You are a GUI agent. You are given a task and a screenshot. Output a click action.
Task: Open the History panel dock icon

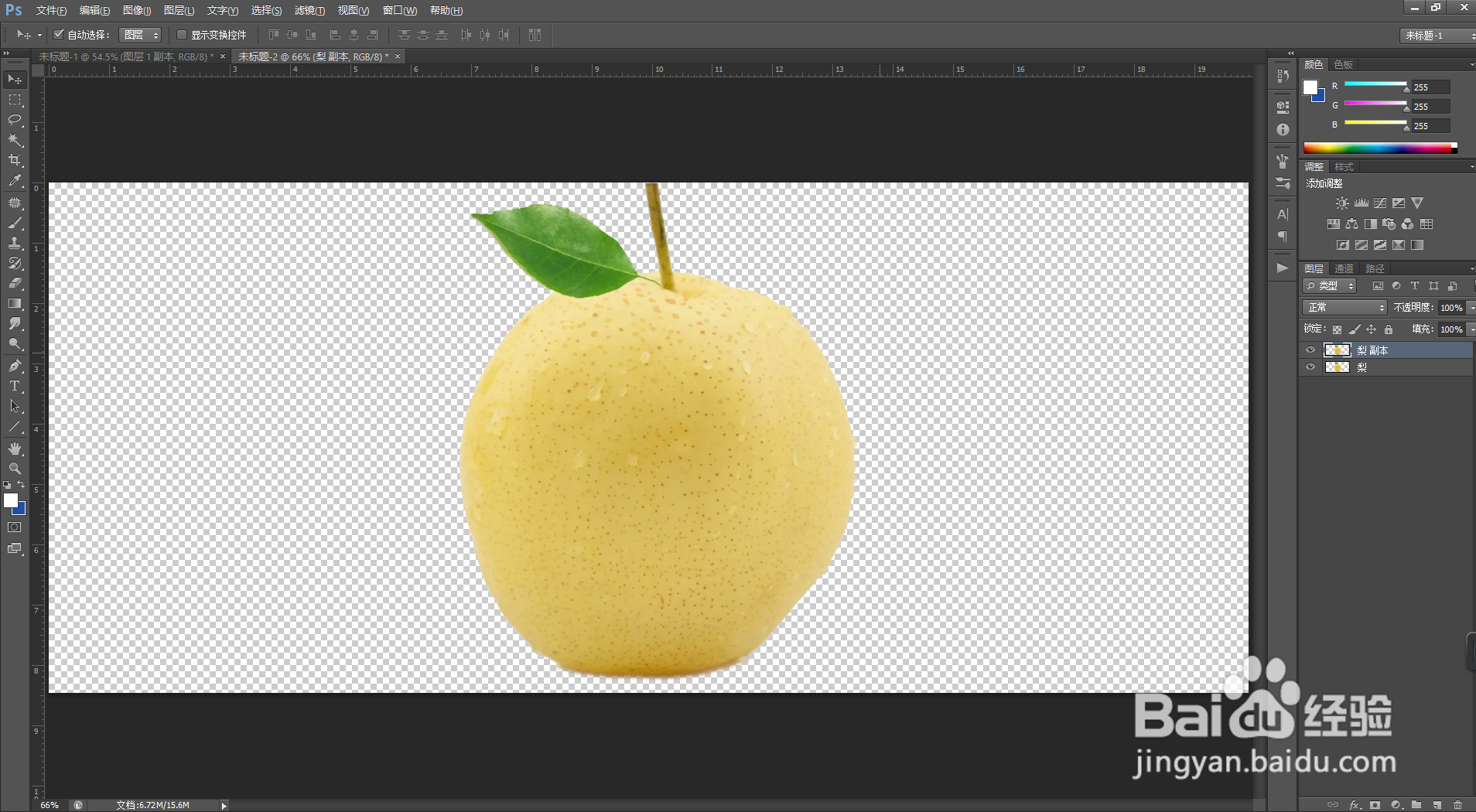[x=1283, y=76]
